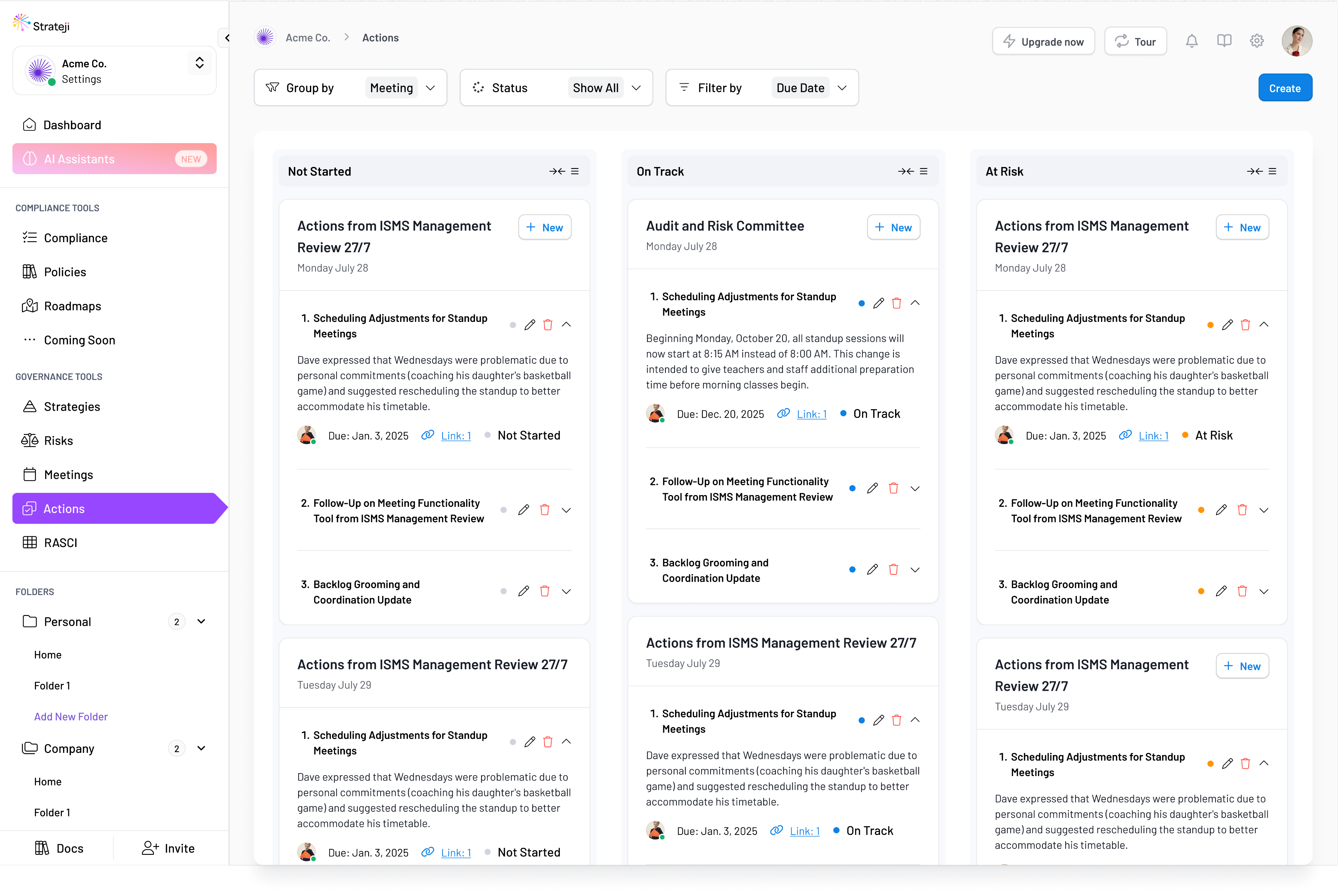The image size is (1339, 896).
Task: Click the user profile avatar
Action: click(x=1297, y=41)
